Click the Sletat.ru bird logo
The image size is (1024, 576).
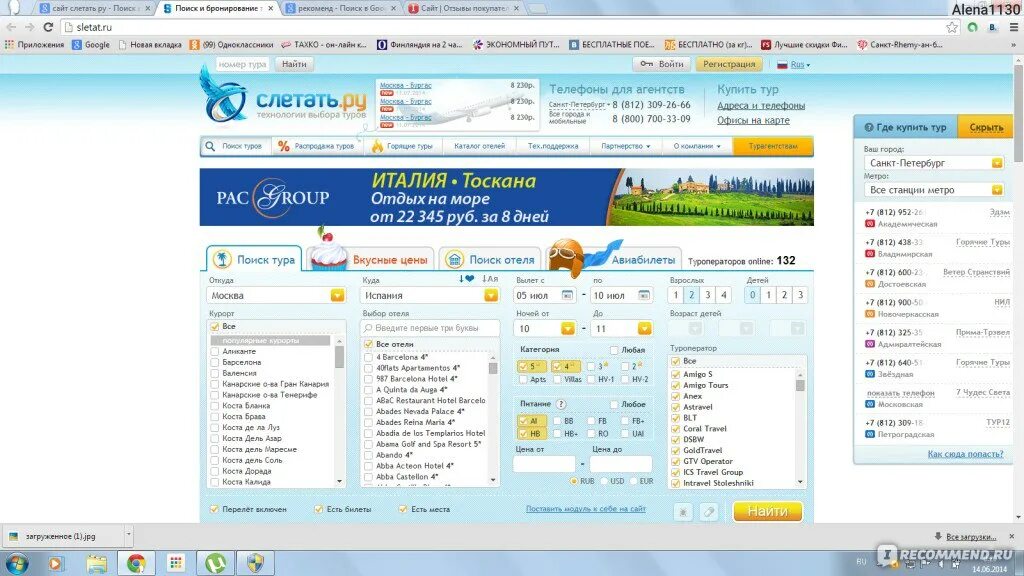pos(222,96)
